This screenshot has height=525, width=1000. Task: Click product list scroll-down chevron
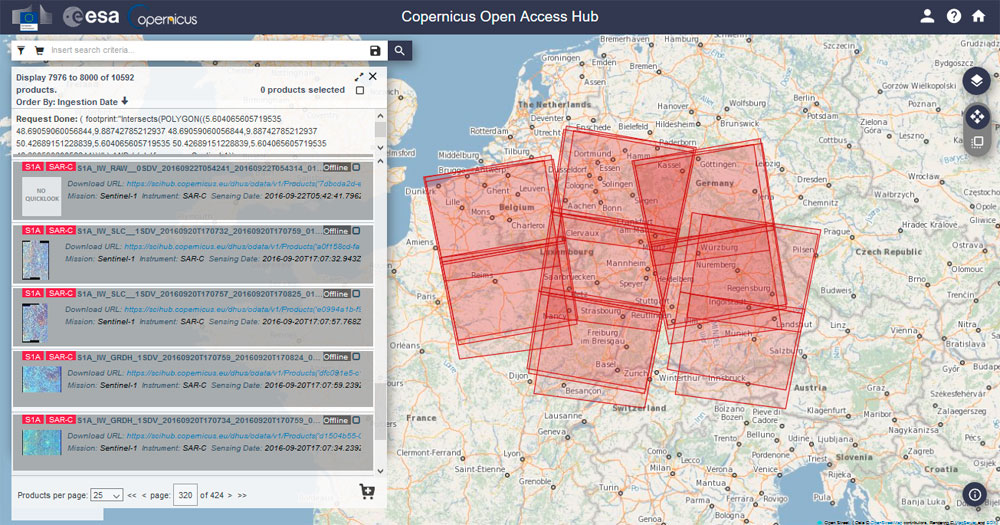pos(381,471)
